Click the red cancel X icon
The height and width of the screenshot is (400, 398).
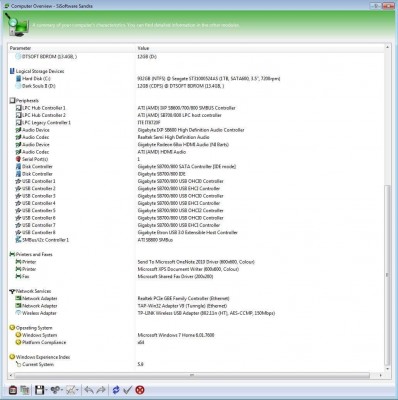coord(140,390)
